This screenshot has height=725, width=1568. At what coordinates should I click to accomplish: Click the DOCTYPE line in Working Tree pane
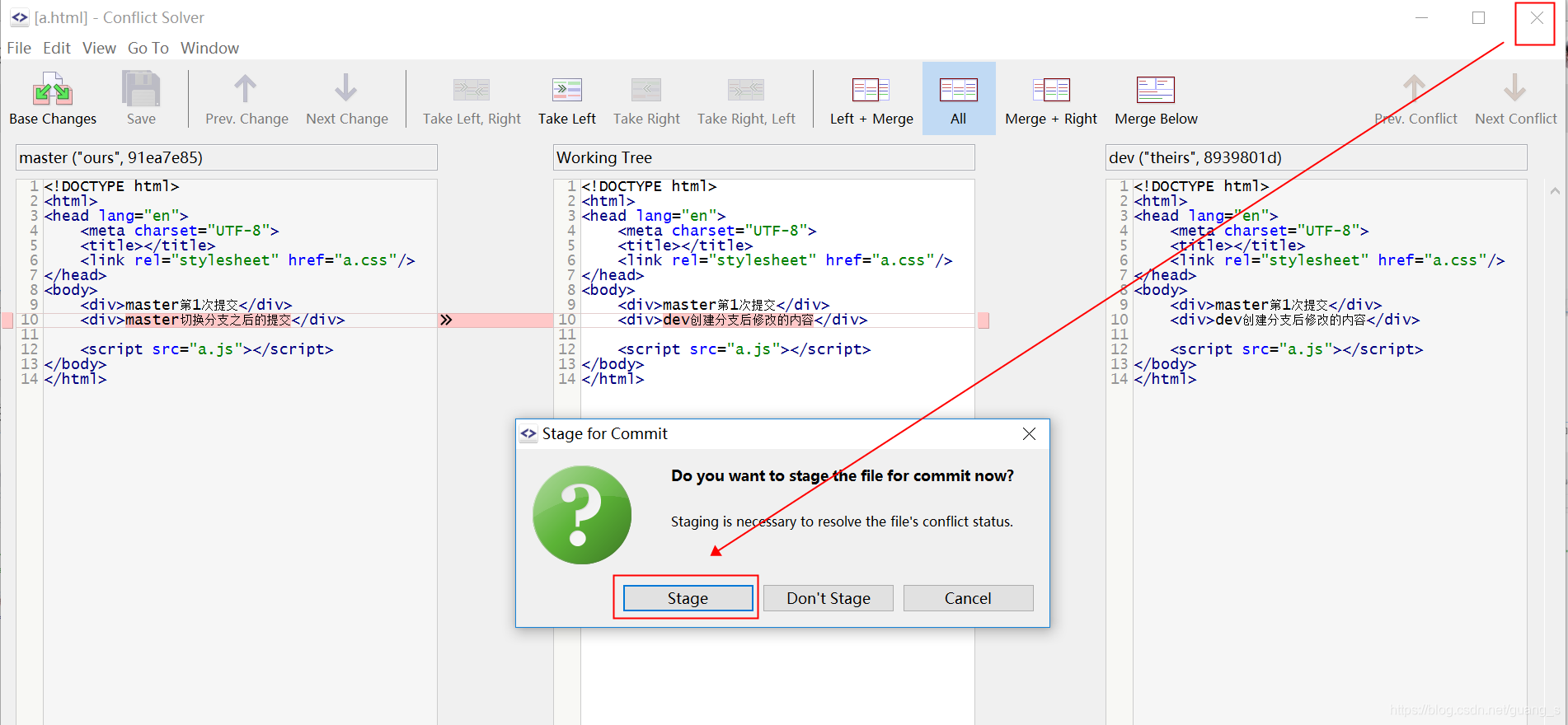tap(649, 186)
